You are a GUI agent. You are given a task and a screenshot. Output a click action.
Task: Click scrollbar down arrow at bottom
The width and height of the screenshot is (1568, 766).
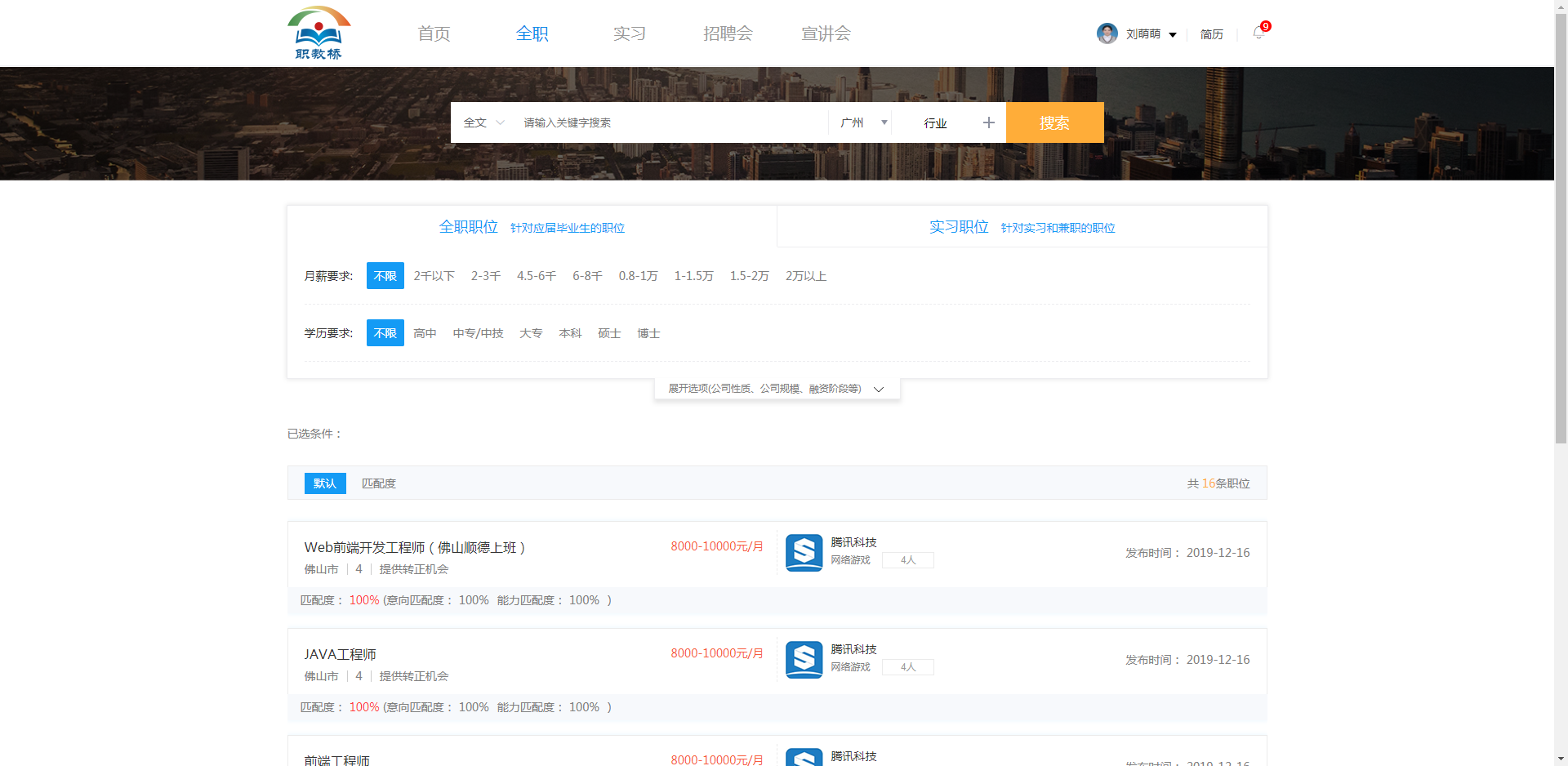coord(1561,759)
